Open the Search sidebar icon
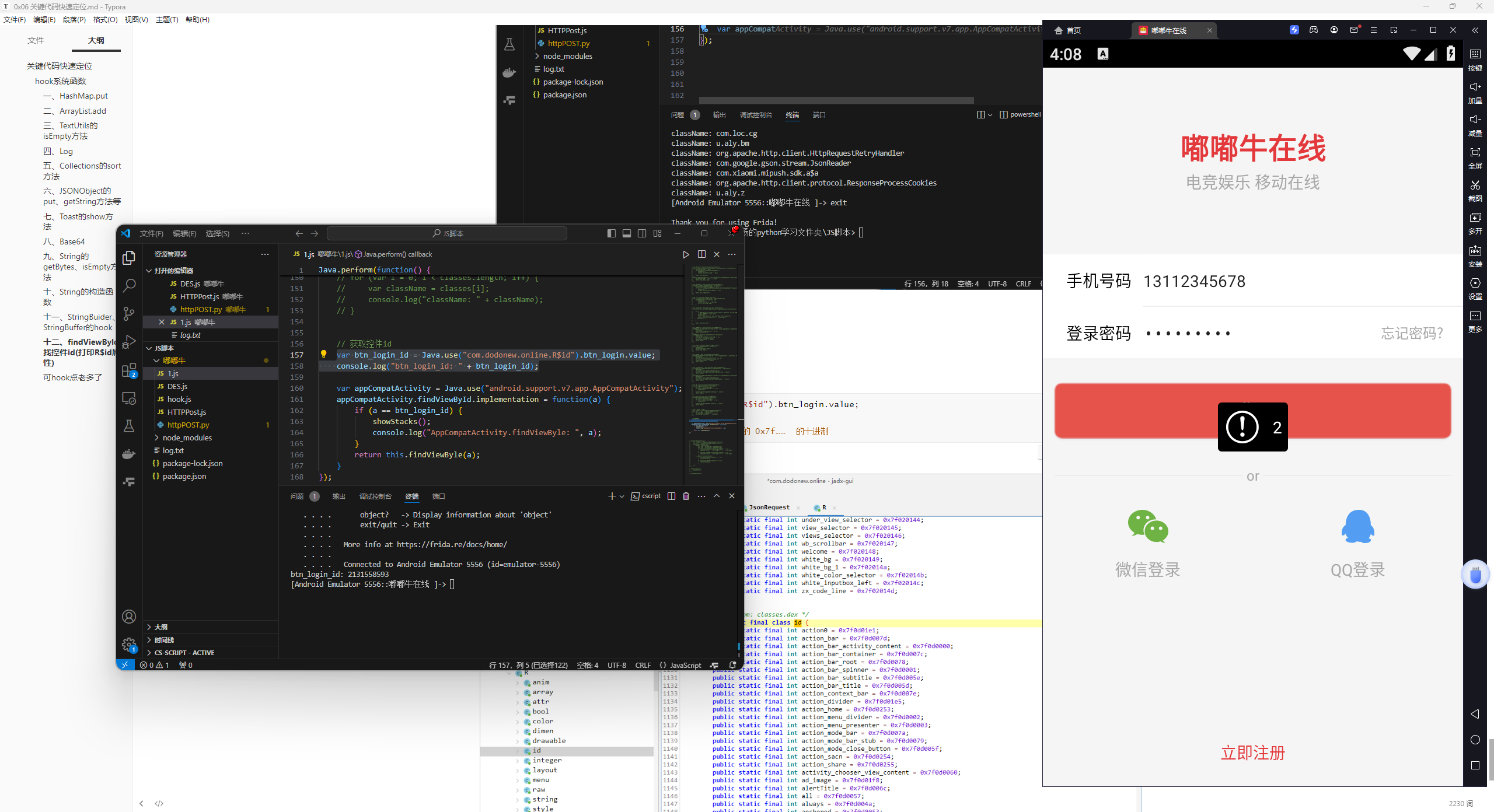Viewport: 1494px width, 812px height. coord(129,285)
